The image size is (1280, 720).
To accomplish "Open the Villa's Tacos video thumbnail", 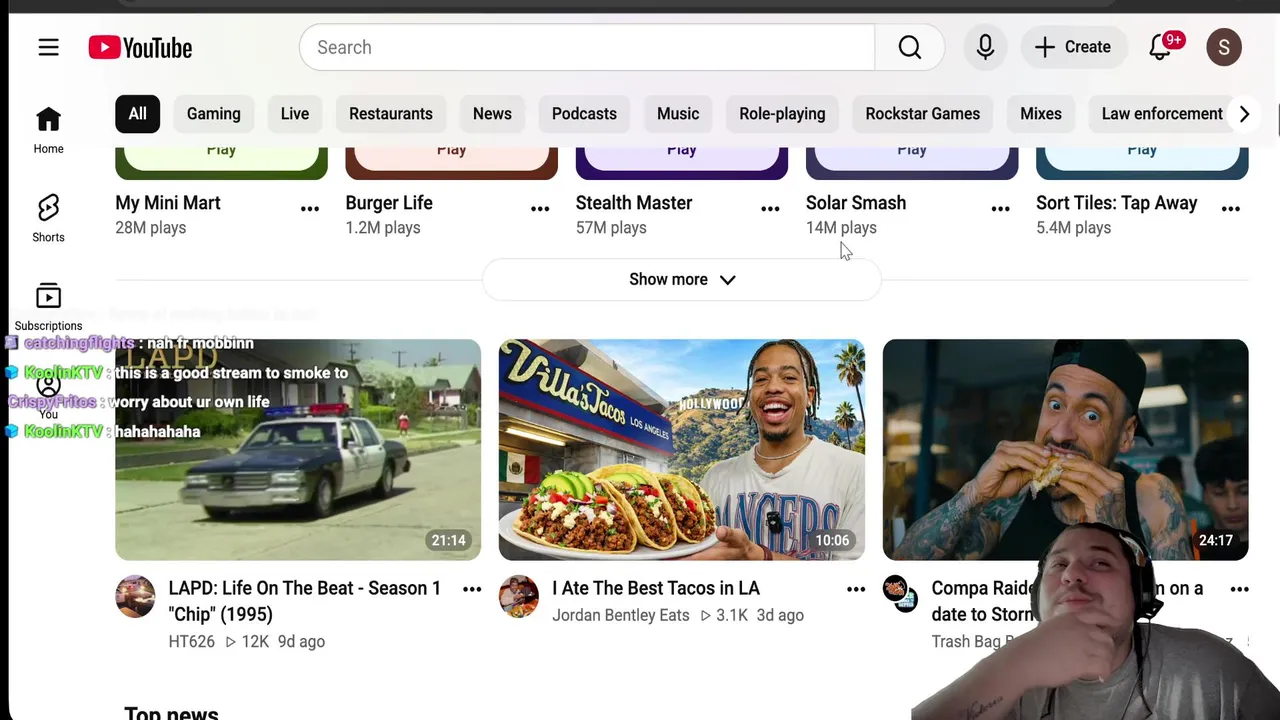I will [x=682, y=450].
